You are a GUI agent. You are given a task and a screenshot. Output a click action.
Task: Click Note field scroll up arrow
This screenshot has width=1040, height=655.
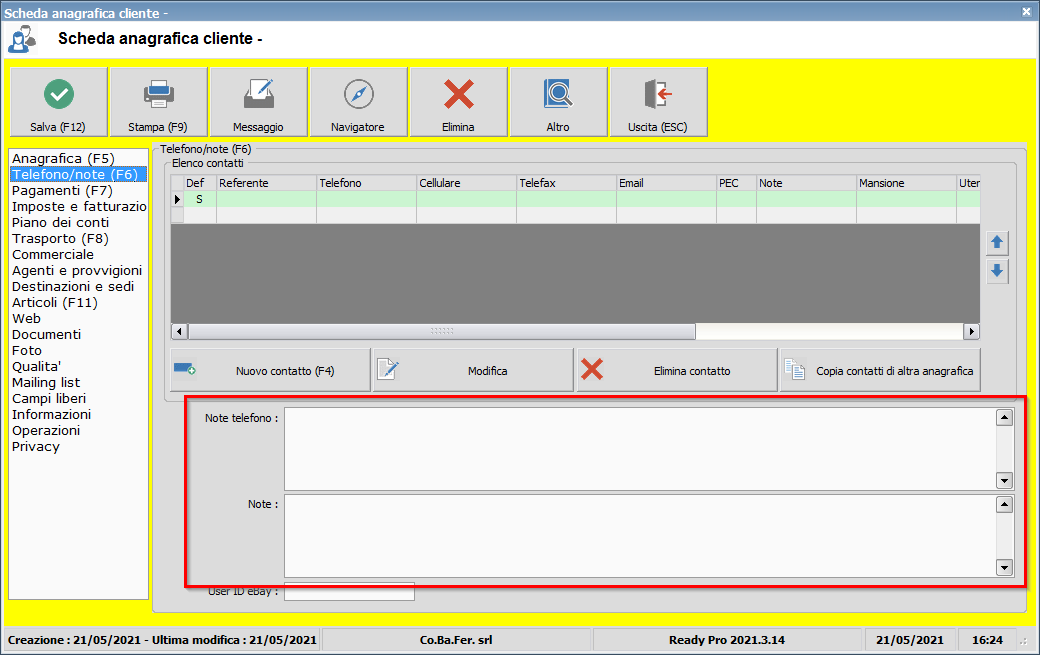[x=1004, y=505]
